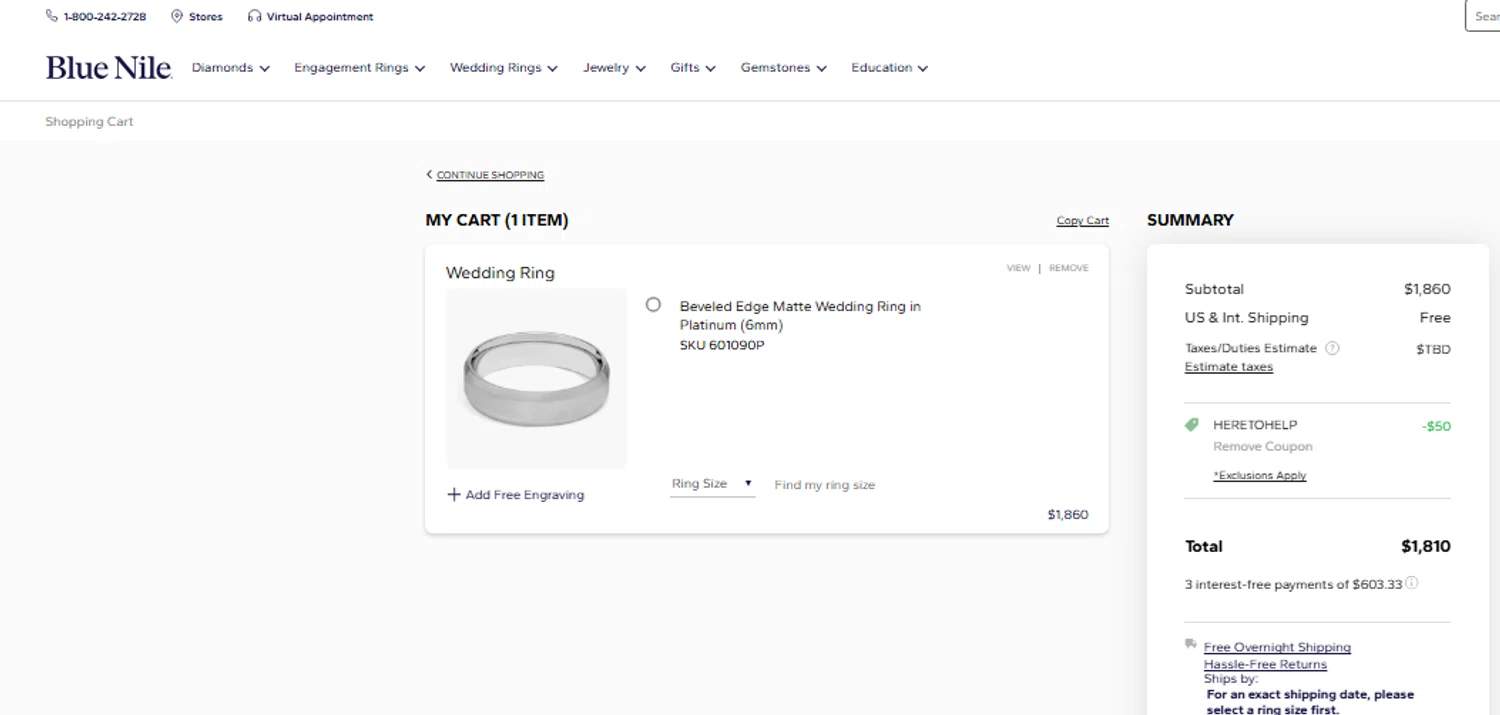This screenshot has width=1500, height=715.
Task: Expand the Gemstones menu
Action: tap(784, 68)
